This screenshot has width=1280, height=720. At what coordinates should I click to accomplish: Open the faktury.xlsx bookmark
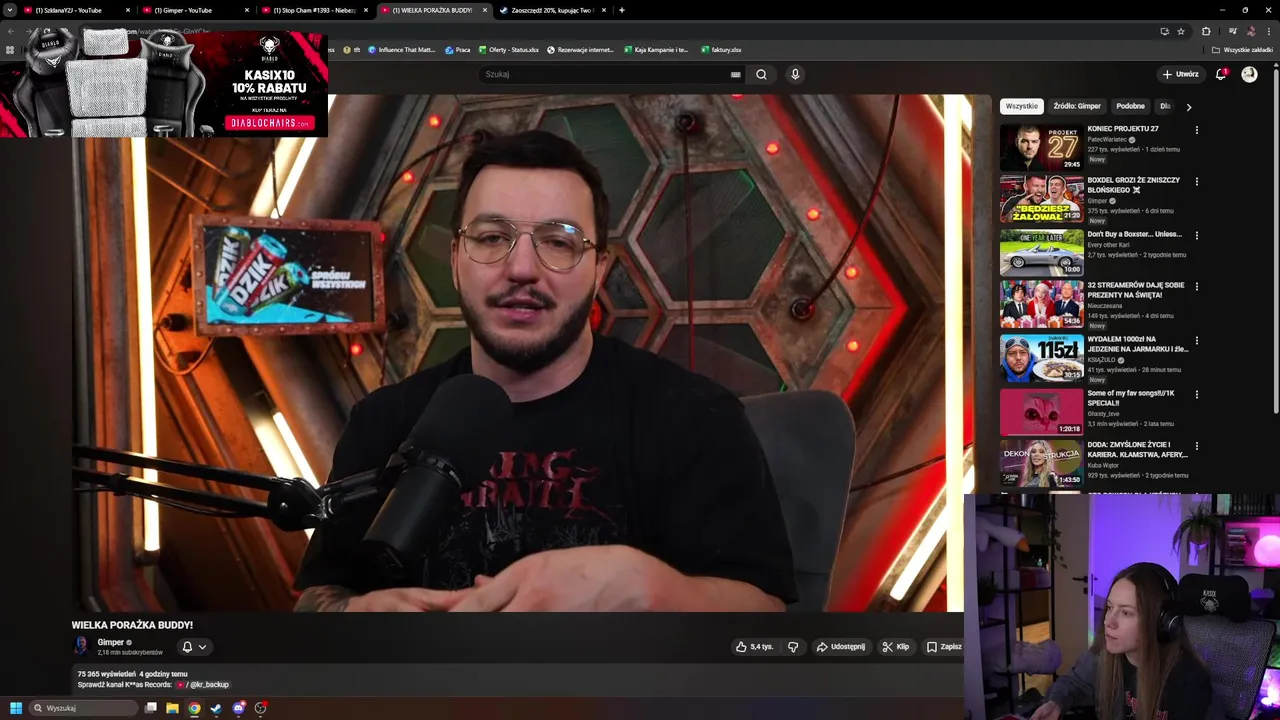721,50
